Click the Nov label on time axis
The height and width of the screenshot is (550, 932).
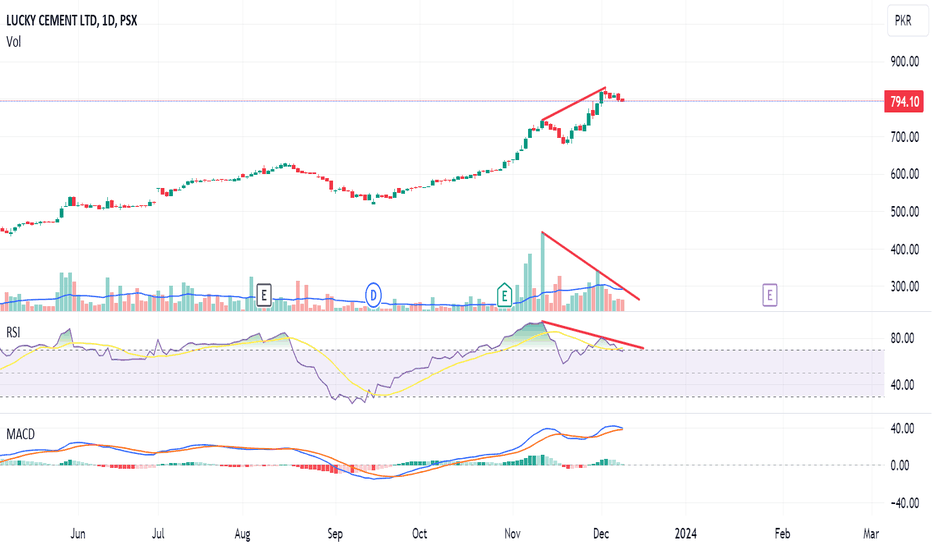coord(512,533)
